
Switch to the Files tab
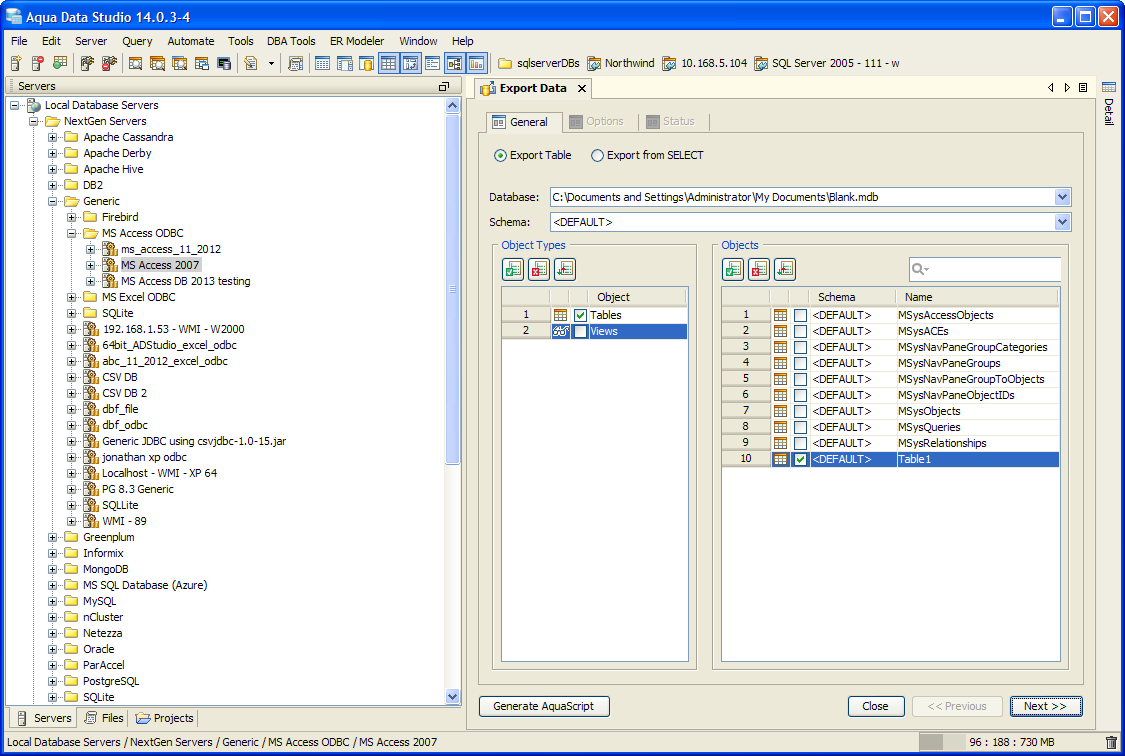click(104, 718)
